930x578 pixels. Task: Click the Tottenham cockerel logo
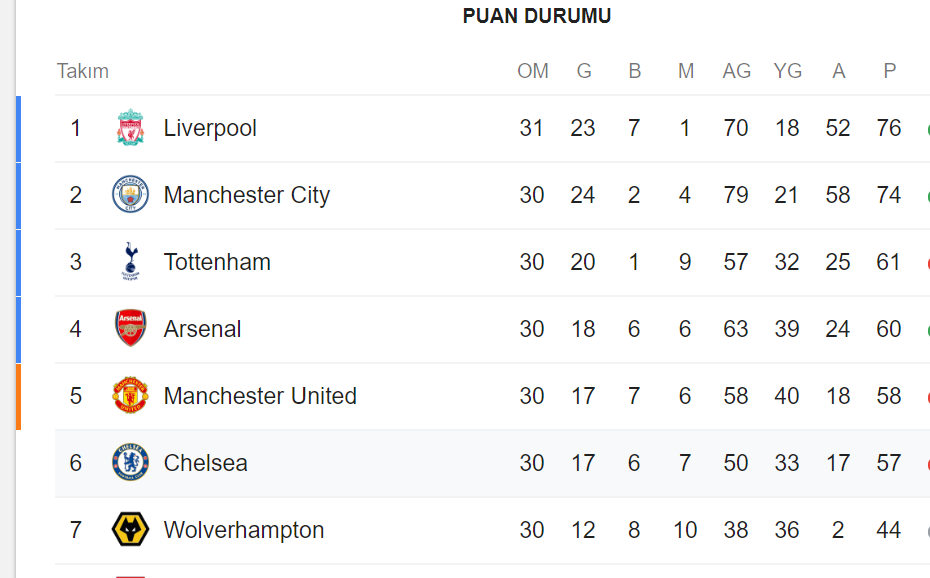[130, 261]
